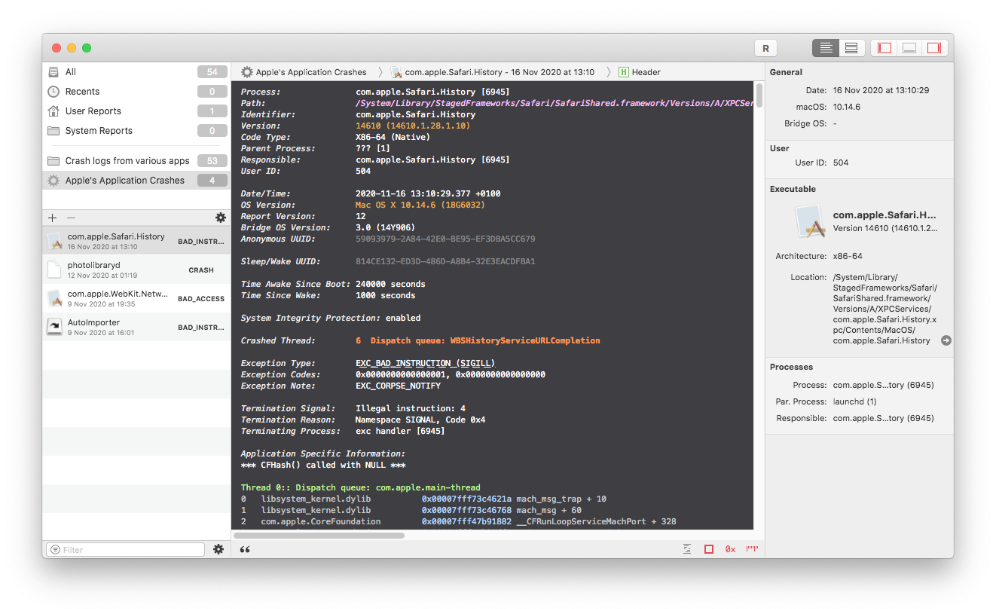Click the 0x00007fff73c4621a address
The image size is (996, 609).
[466, 499]
